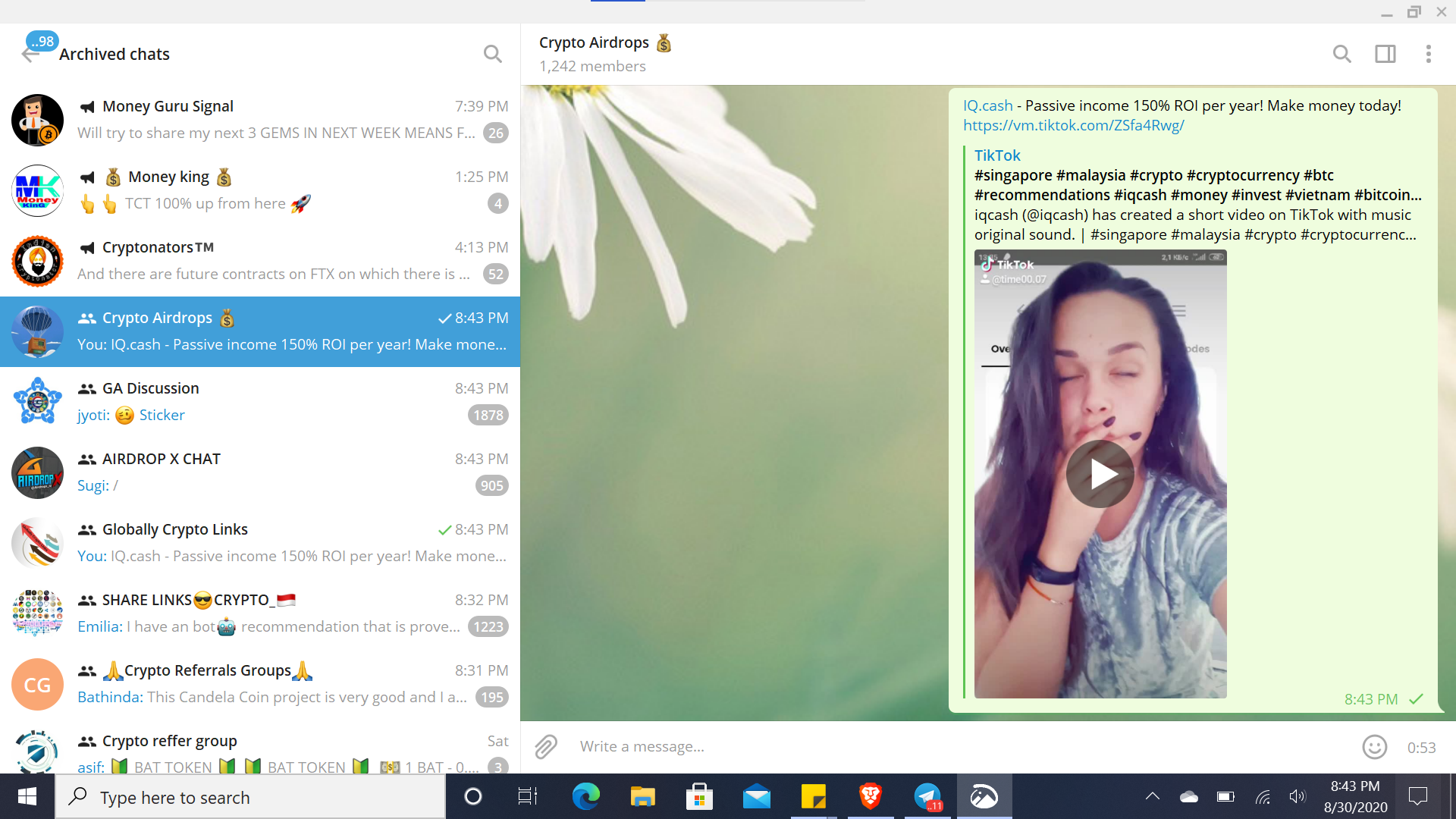Open the three-dot chat options menu
The image size is (1456, 819).
tap(1429, 54)
